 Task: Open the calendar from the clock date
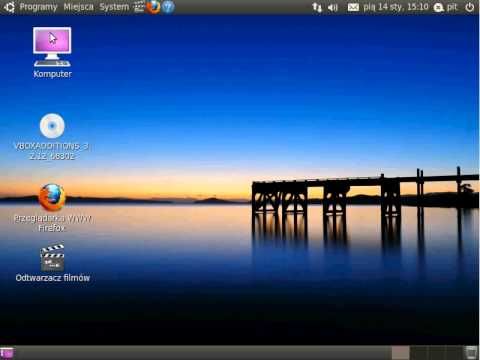pyautogui.click(x=396, y=7)
